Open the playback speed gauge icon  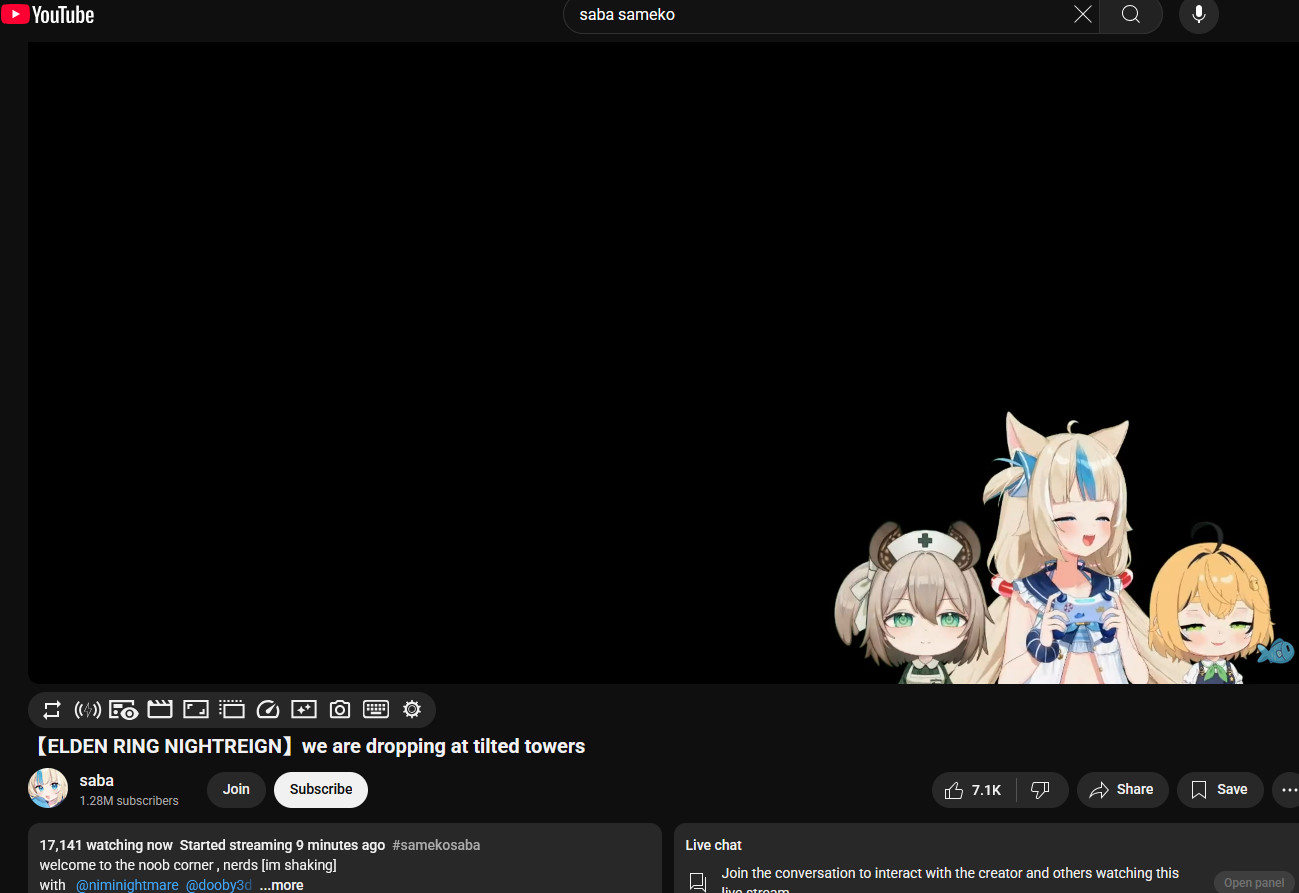coord(268,710)
